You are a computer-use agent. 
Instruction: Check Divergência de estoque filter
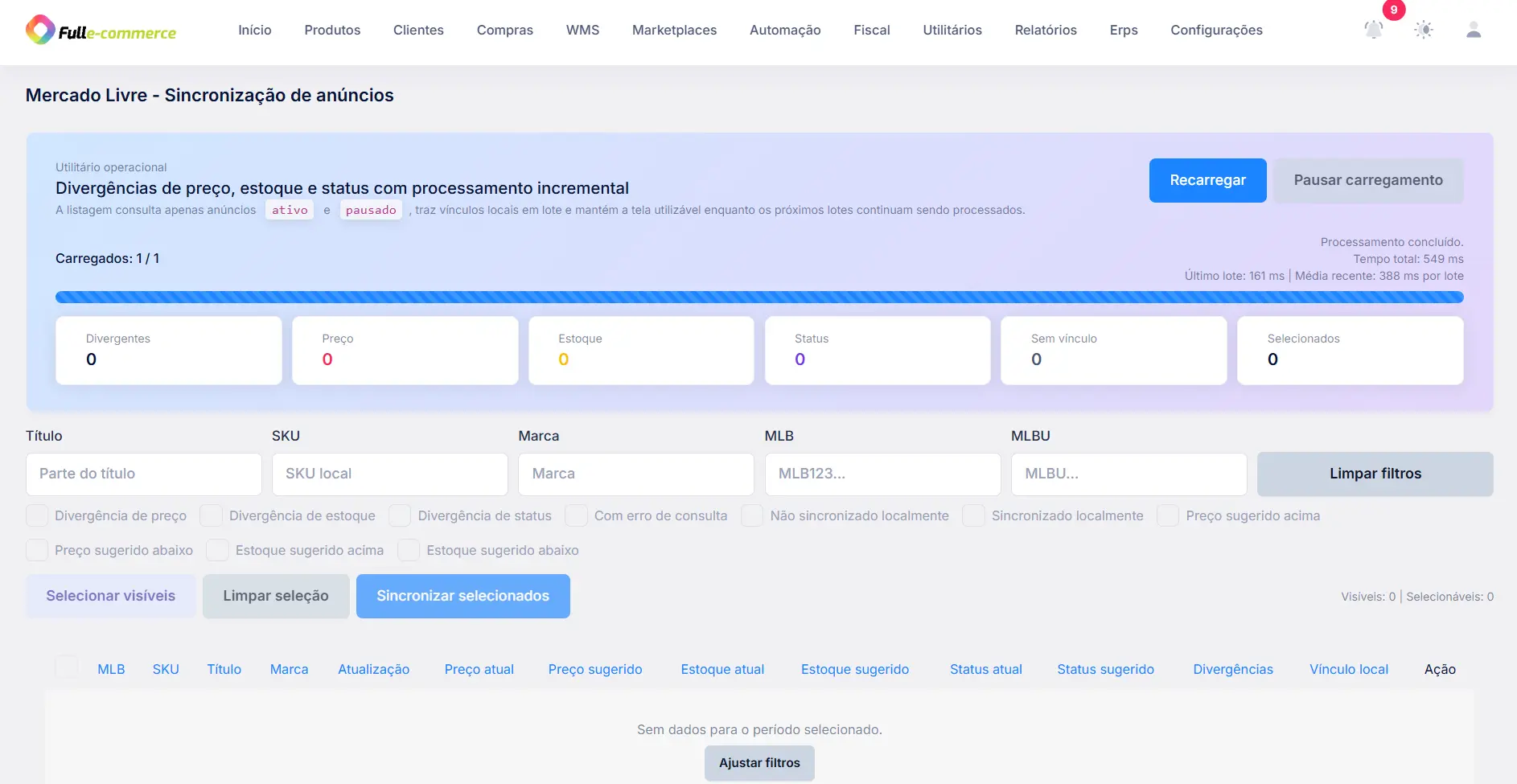(211, 515)
